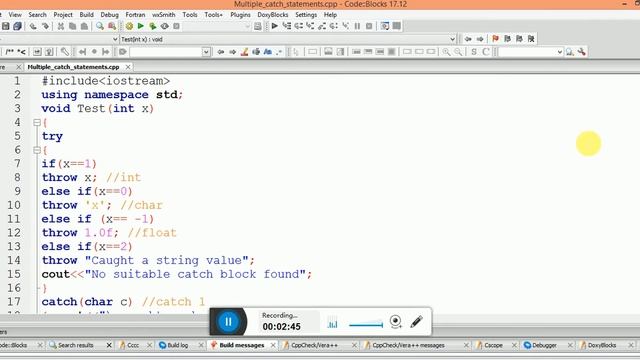Click the debugger Run to cursor icon
Screen dimensions: 640x360
pos(287,26)
